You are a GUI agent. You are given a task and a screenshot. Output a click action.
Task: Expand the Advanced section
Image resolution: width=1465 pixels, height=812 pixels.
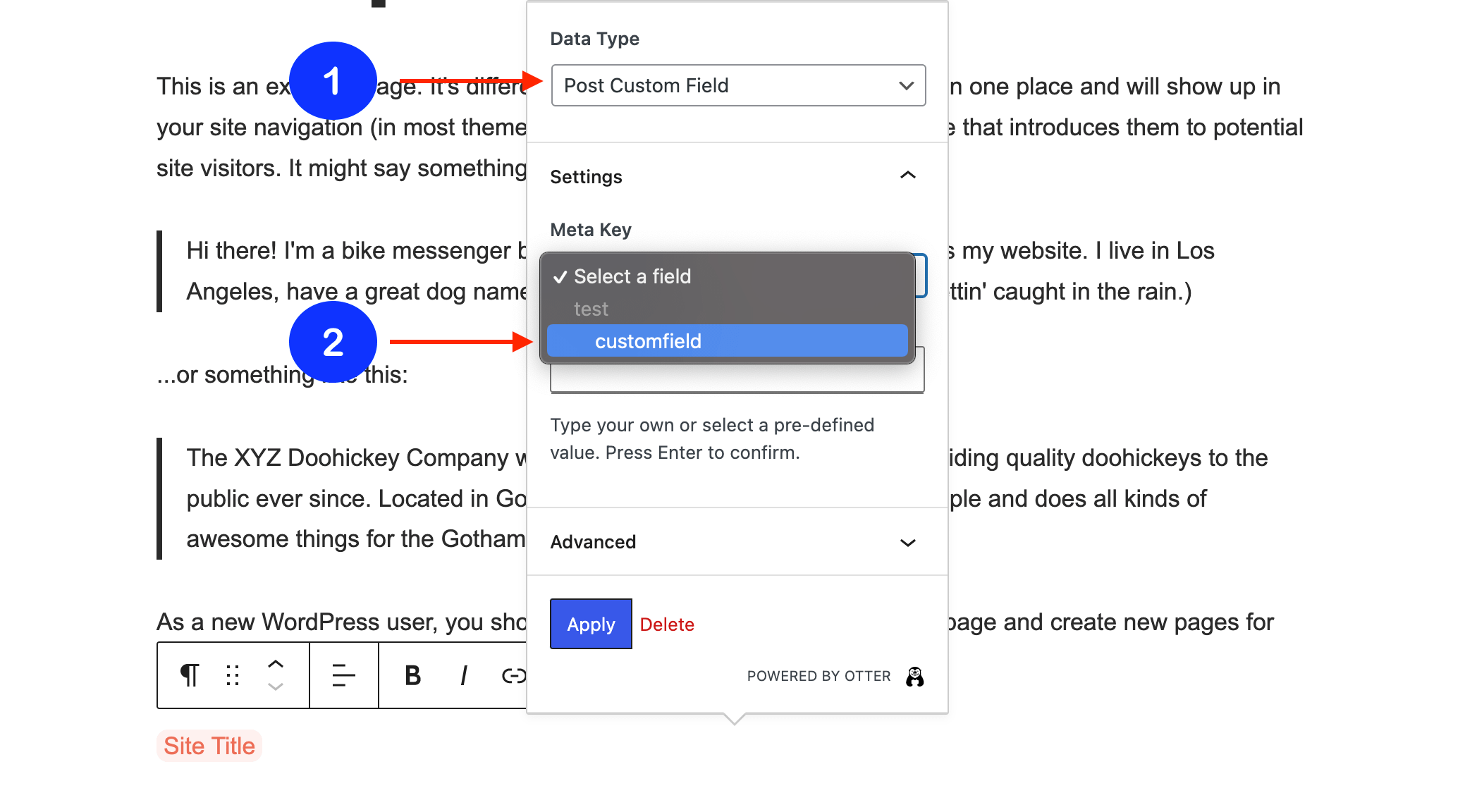907,542
